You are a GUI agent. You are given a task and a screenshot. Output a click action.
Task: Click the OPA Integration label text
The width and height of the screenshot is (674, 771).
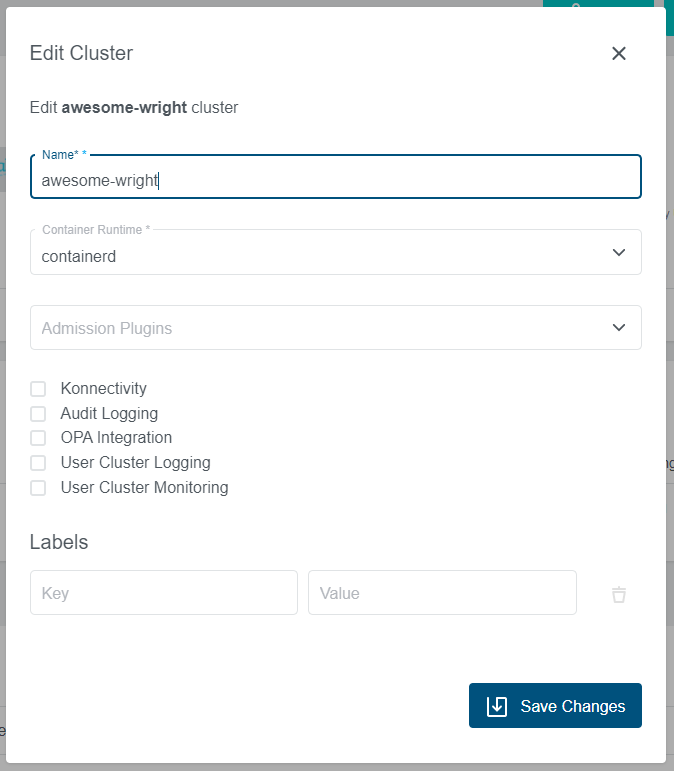tap(116, 438)
